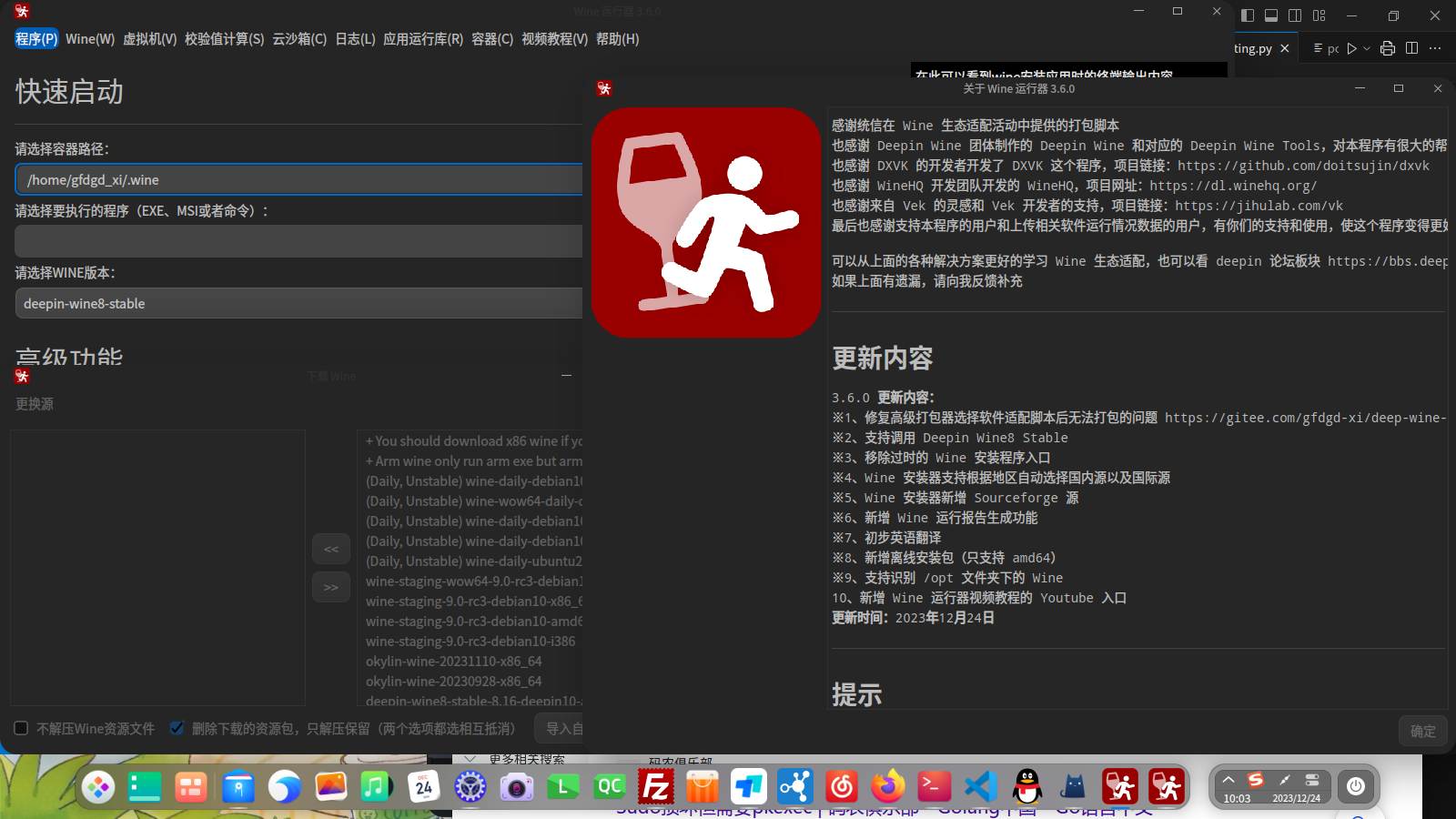Image resolution: width=1456 pixels, height=819 pixels.
Task: Switch to Visual Studio Code in the dock
Action: click(x=981, y=786)
